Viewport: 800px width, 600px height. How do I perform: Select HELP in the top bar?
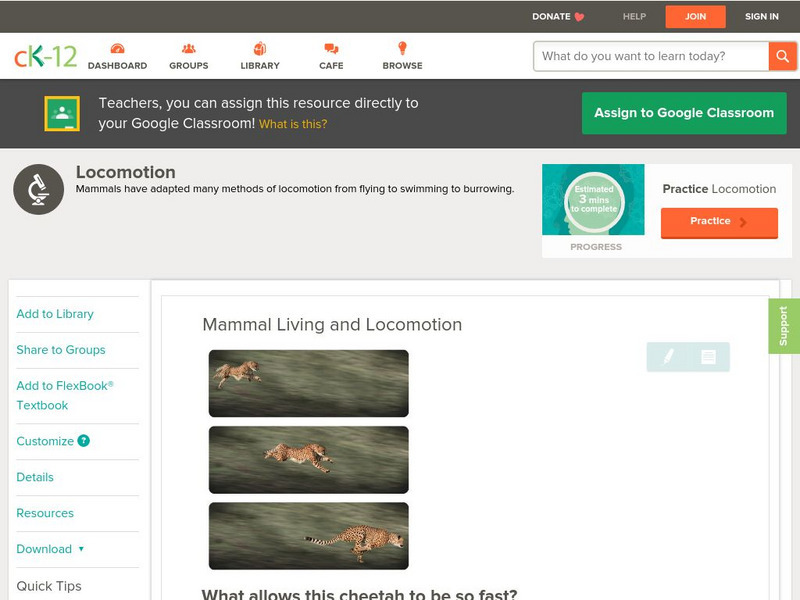(x=633, y=16)
